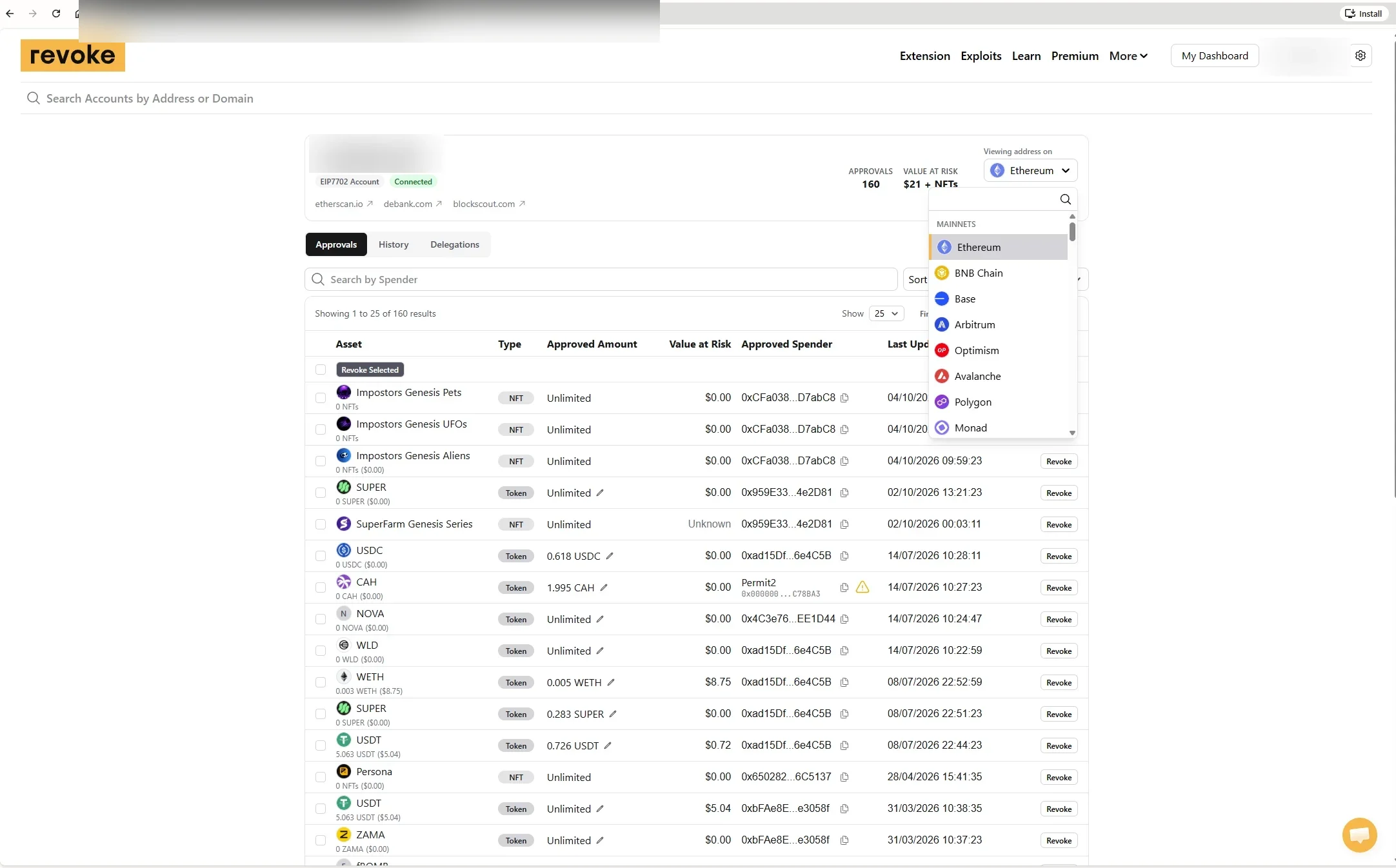Click the chat support bubble icon
1396x868 pixels.
pos(1359,835)
